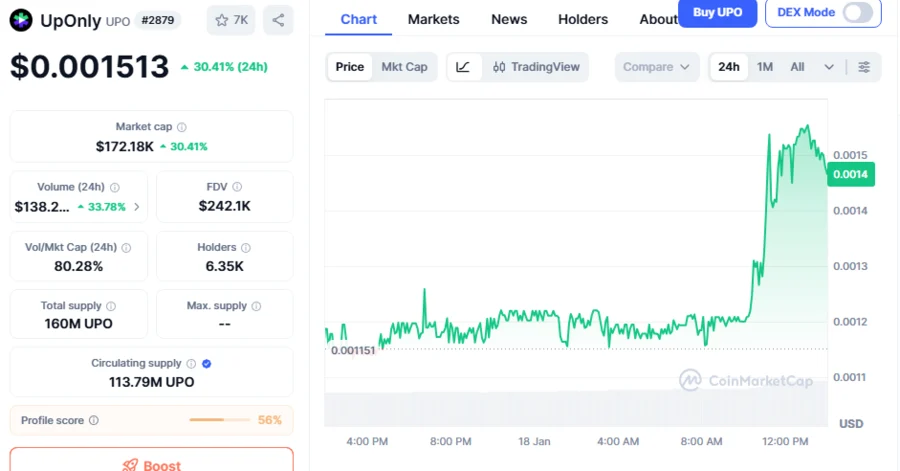Add UPO to watchlist with star
900x471 pixels.
click(231, 20)
